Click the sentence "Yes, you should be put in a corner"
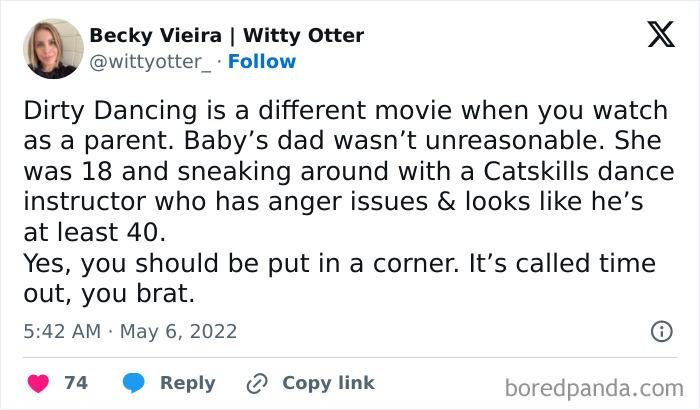Screen dimensions: 700x410 click(265, 265)
